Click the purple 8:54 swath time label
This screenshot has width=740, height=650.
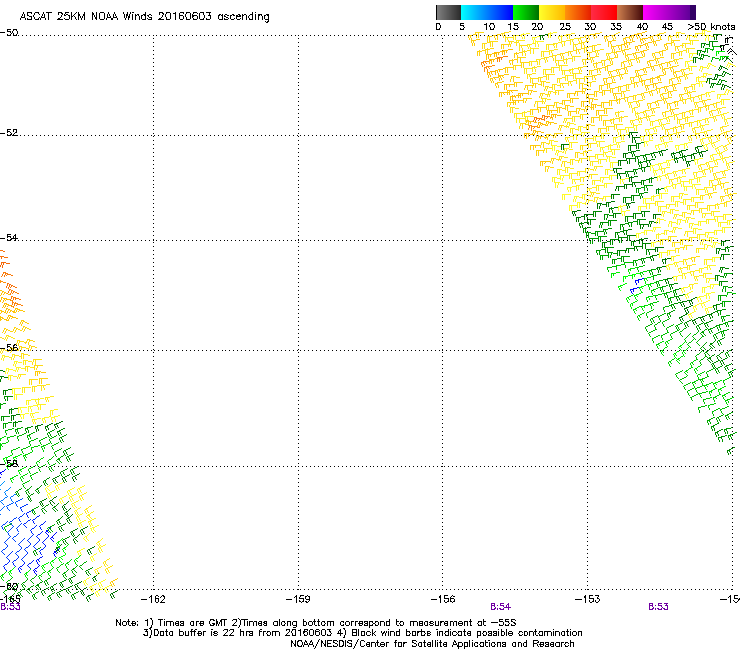(500, 607)
